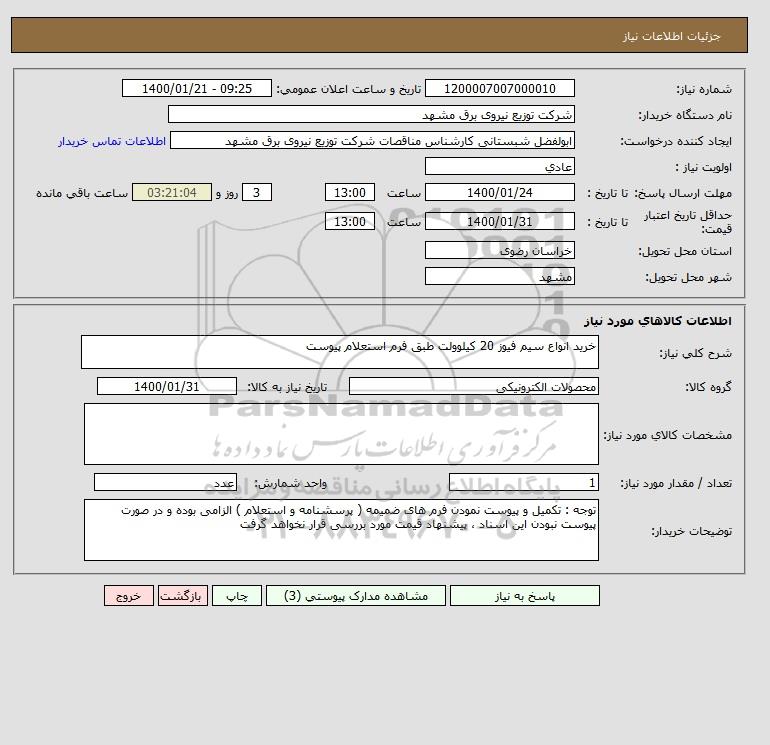770x745 pixels.
Task: Click remaining days field showing 3
Action: (256, 193)
